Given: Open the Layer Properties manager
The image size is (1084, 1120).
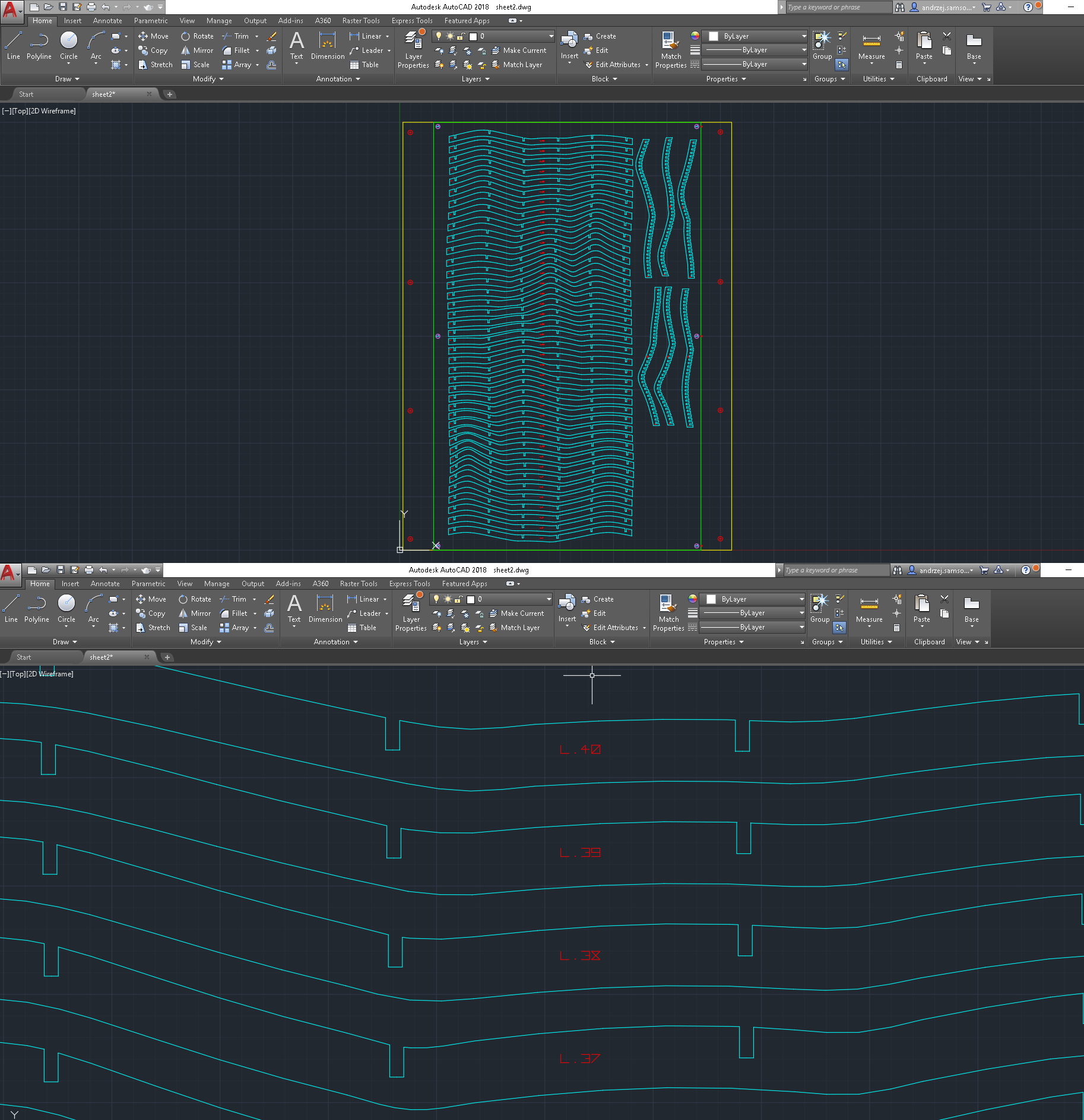Looking at the screenshot, I should click(413, 48).
